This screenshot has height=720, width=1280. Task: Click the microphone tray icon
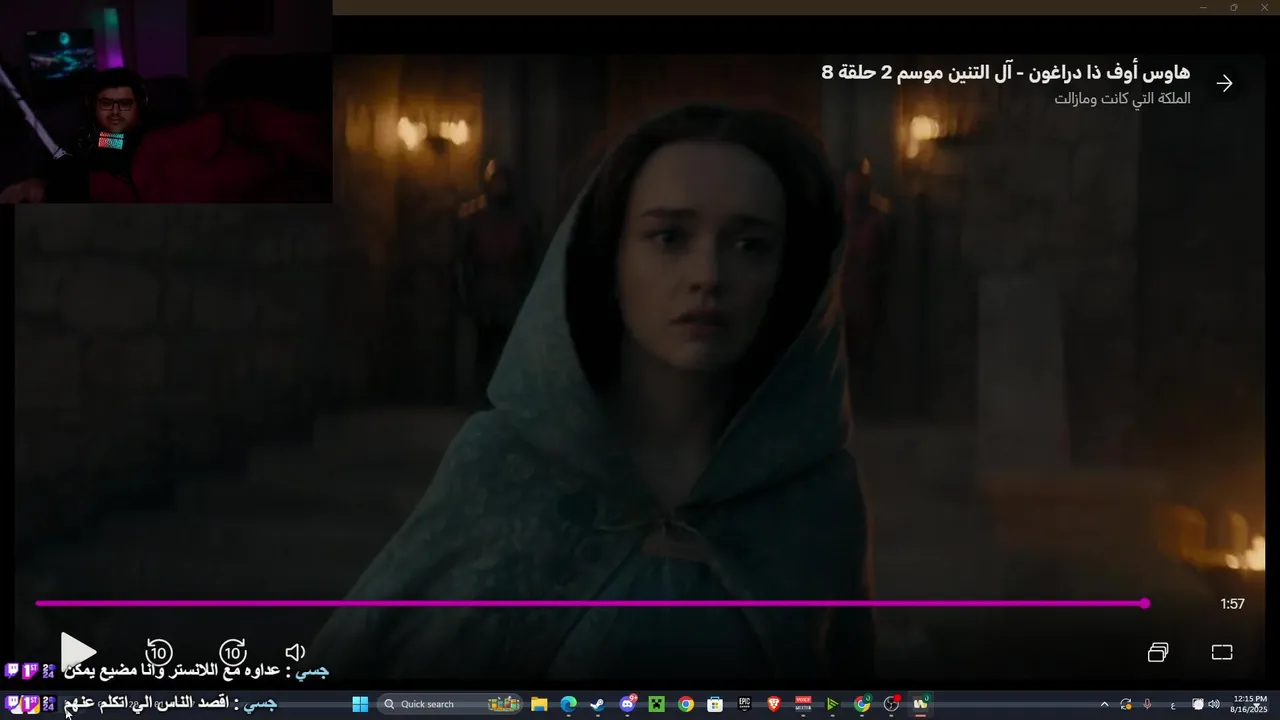pyautogui.click(x=1147, y=704)
